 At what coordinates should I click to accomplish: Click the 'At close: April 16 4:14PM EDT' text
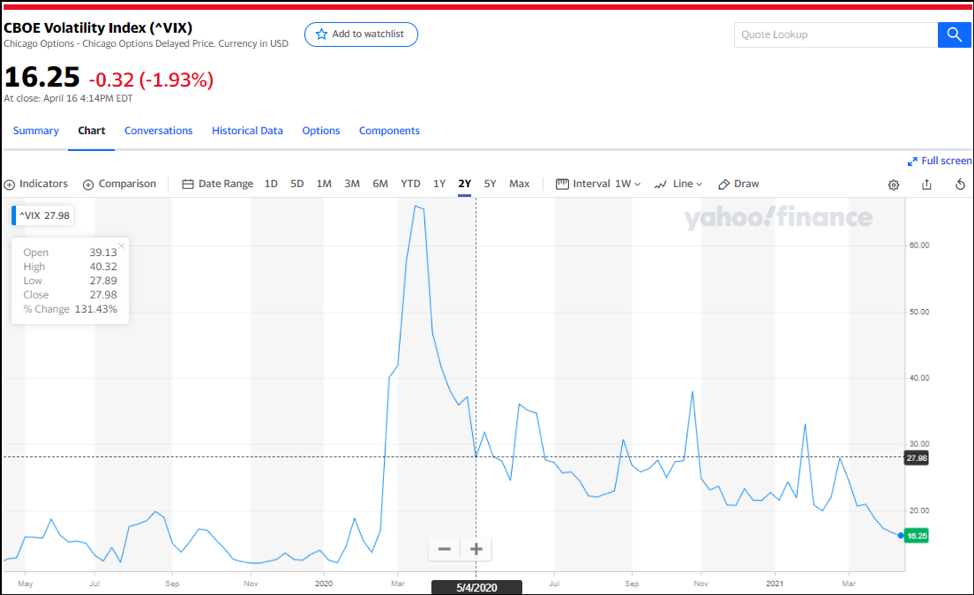coord(68,98)
